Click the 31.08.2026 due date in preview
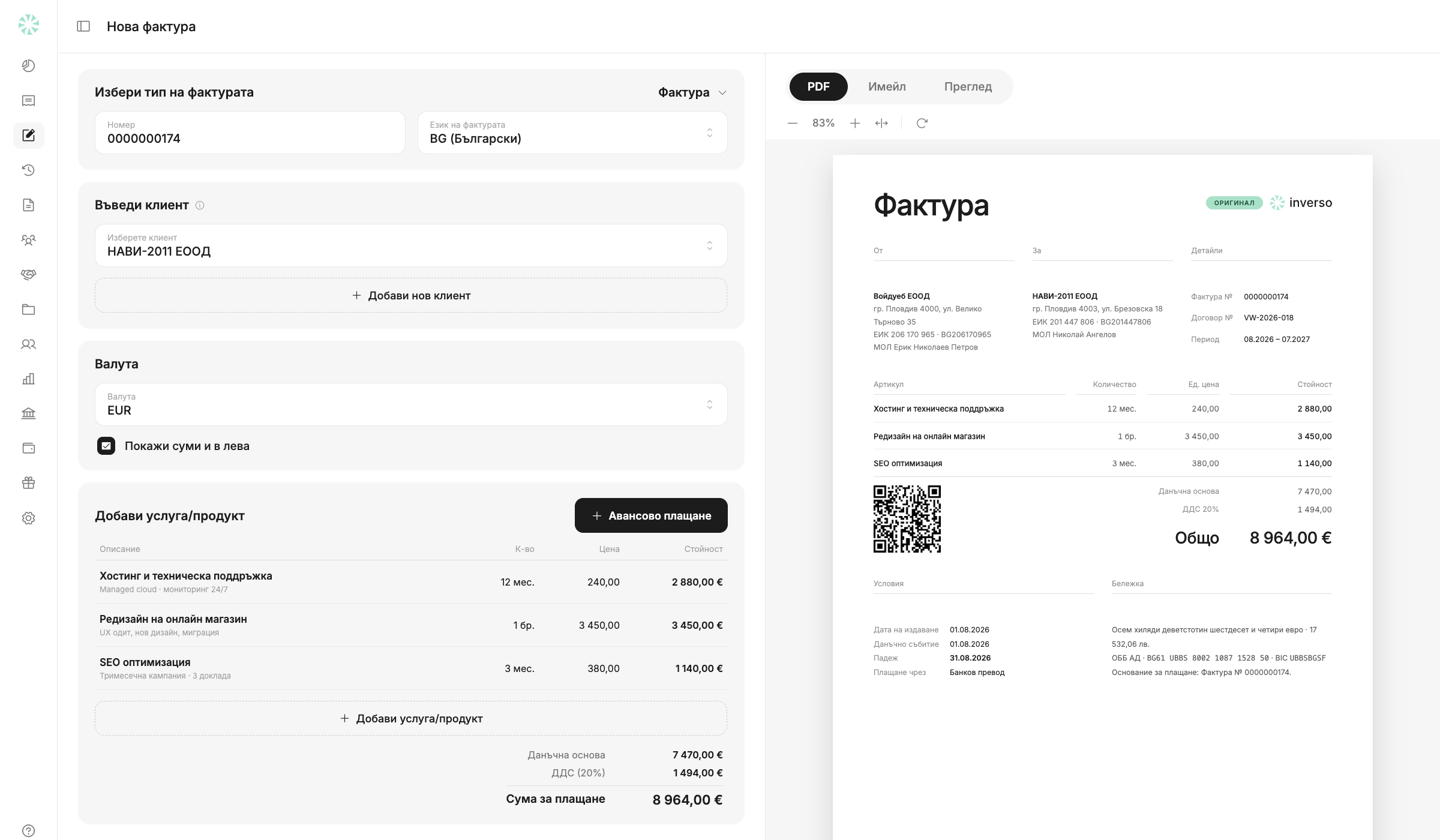This screenshot has height=840, width=1440. coord(970,658)
